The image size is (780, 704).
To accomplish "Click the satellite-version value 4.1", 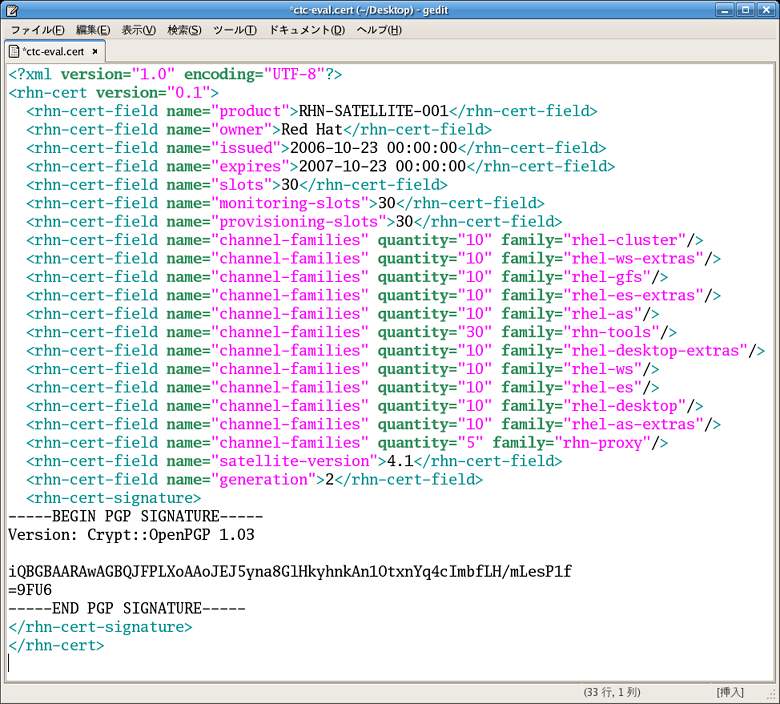I will (400, 461).
